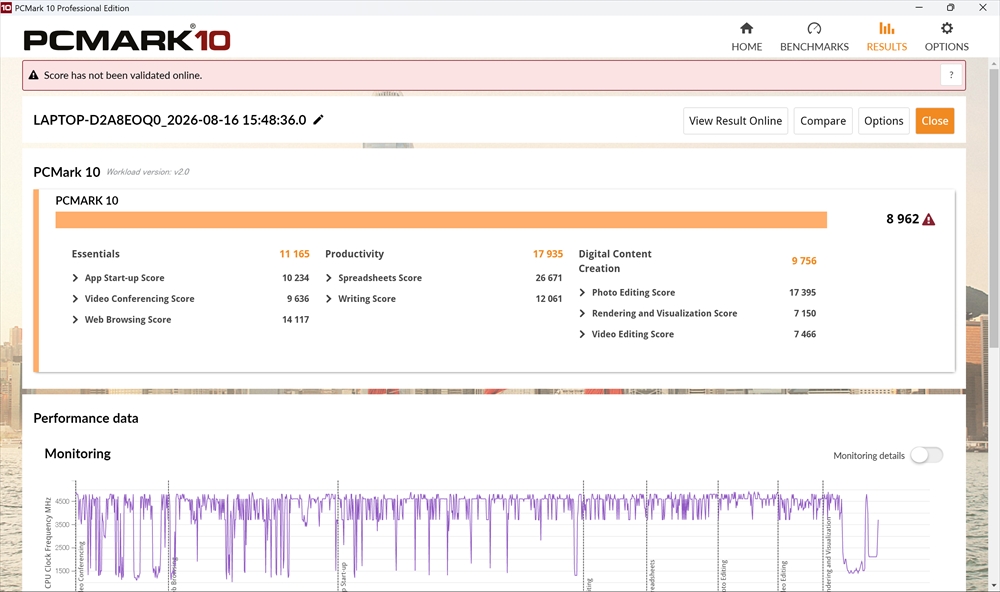Click the alert icon in validation banner
This screenshot has width=1000, height=592.
pos(34,75)
